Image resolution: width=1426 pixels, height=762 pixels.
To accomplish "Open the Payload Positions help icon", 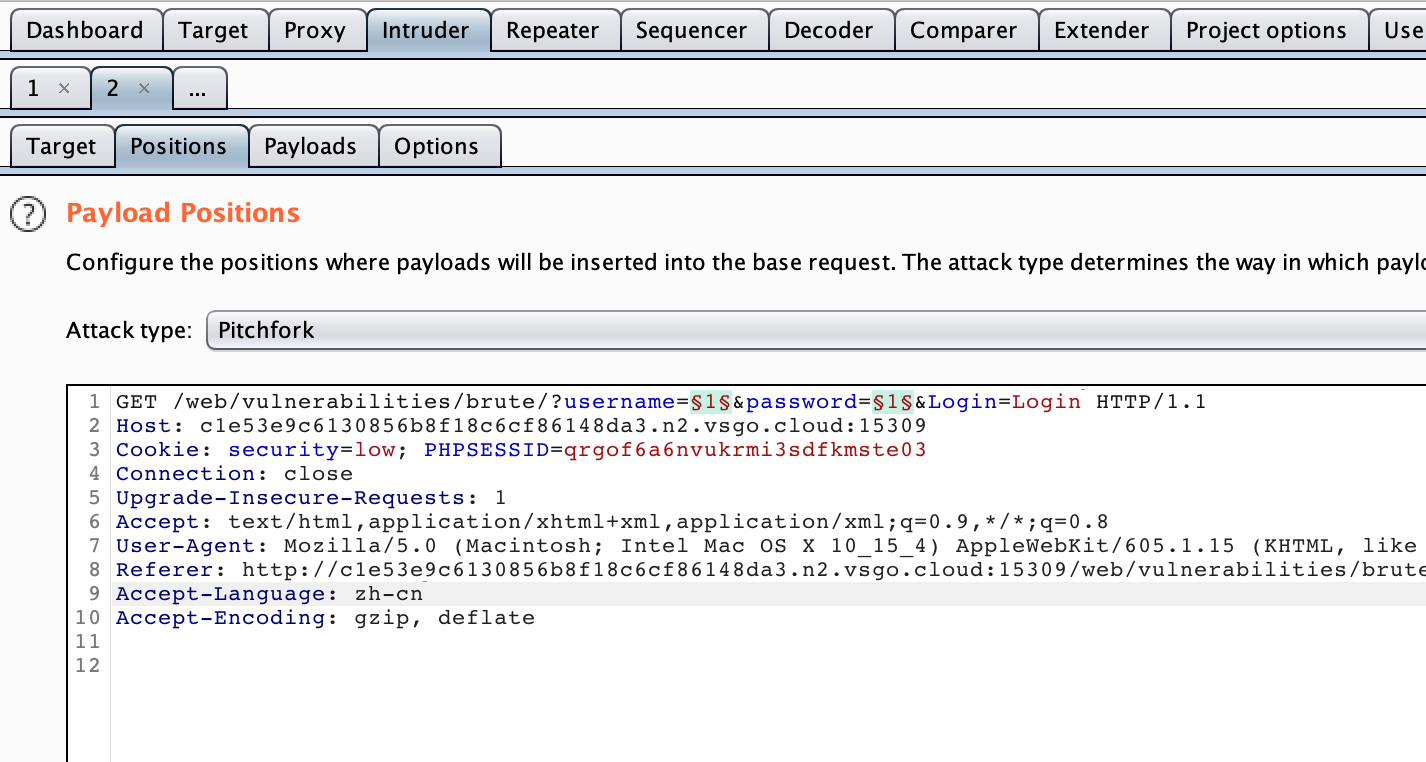I will 27,214.
